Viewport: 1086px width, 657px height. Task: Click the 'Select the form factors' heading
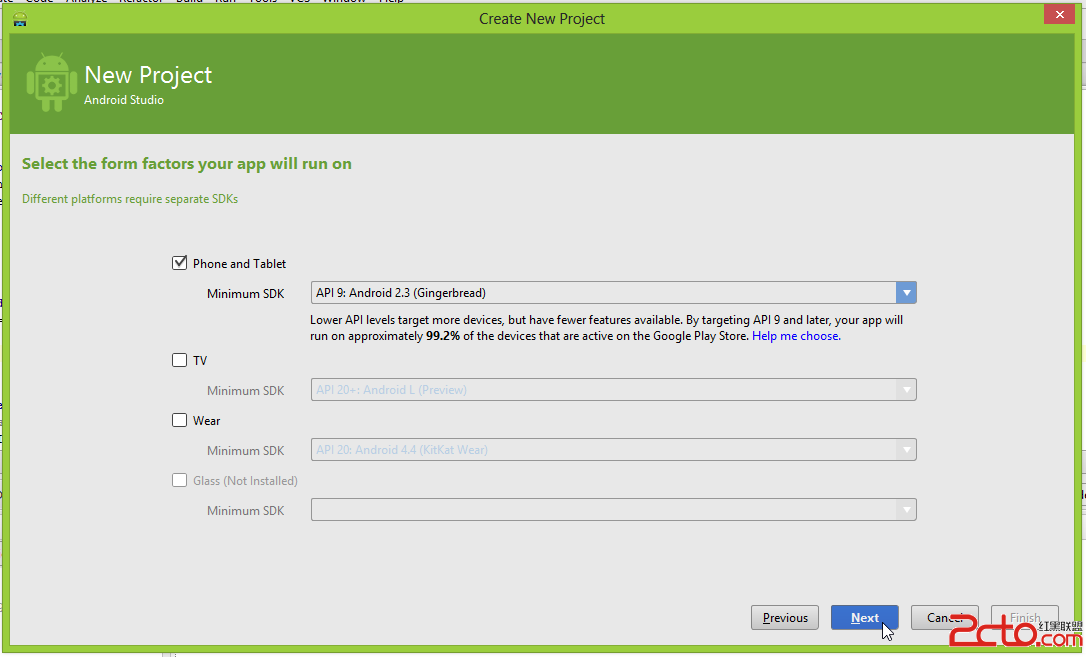coord(187,163)
